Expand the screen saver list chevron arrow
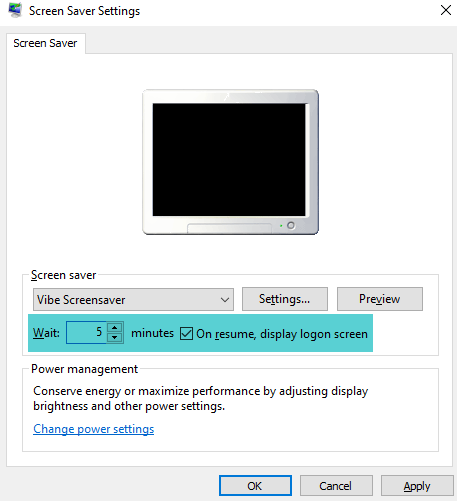The width and height of the screenshot is (457, 501). [x=225, y=300]
